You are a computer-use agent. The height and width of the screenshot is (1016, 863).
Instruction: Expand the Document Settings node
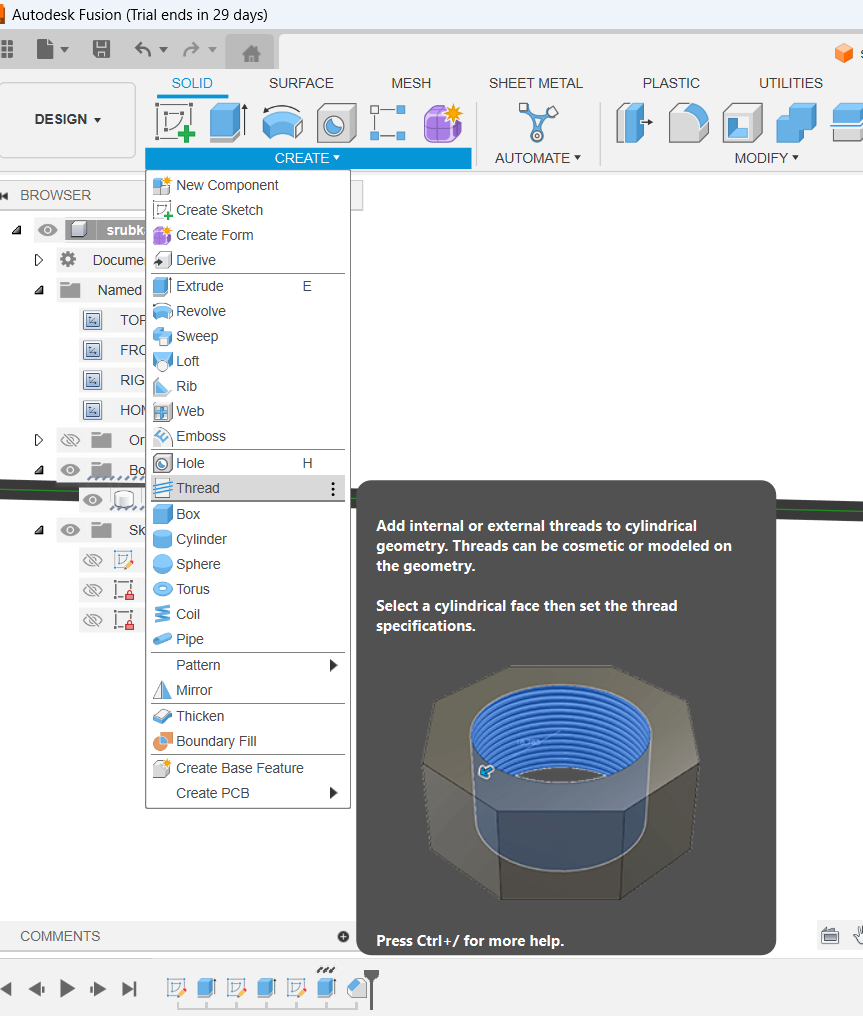pyautogui.click(x=39, y=260)
